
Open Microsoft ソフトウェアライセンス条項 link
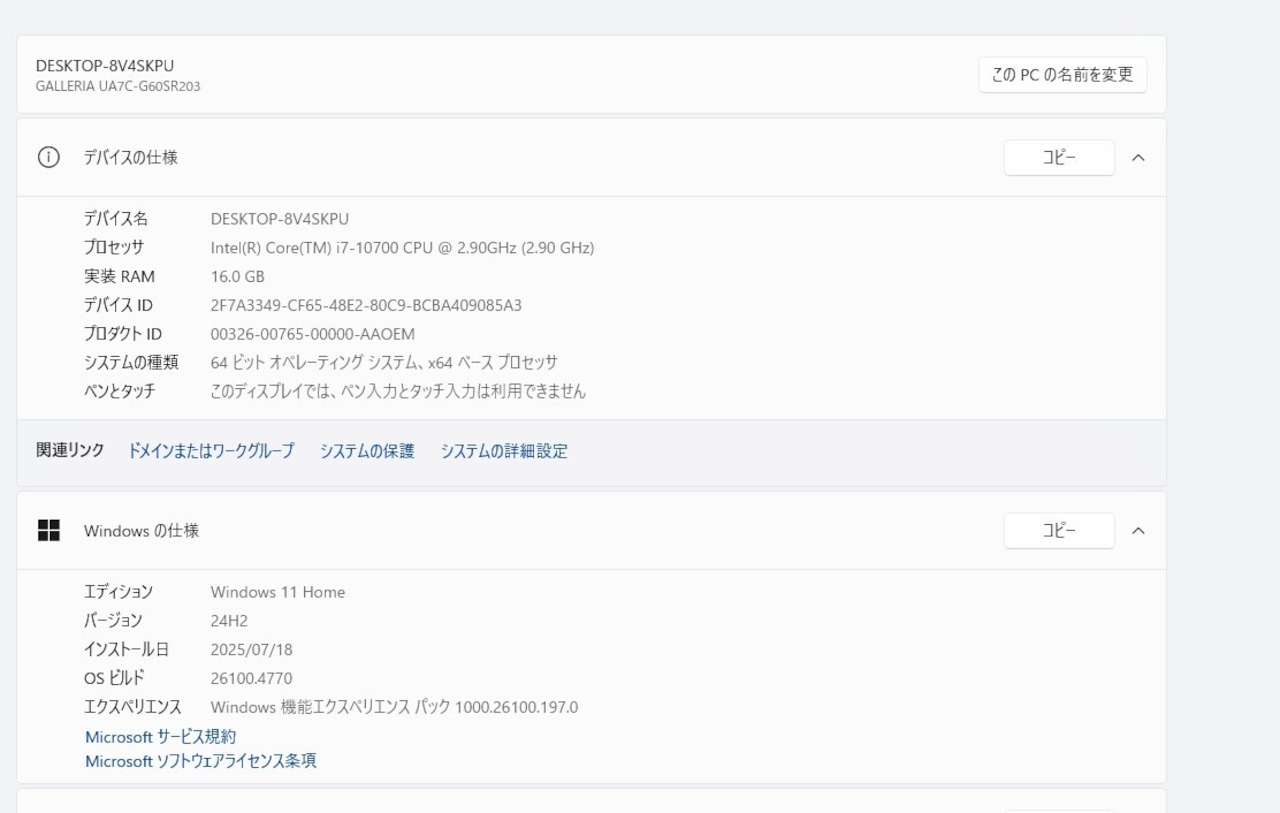pyautogui.click(x=201, y=761)
